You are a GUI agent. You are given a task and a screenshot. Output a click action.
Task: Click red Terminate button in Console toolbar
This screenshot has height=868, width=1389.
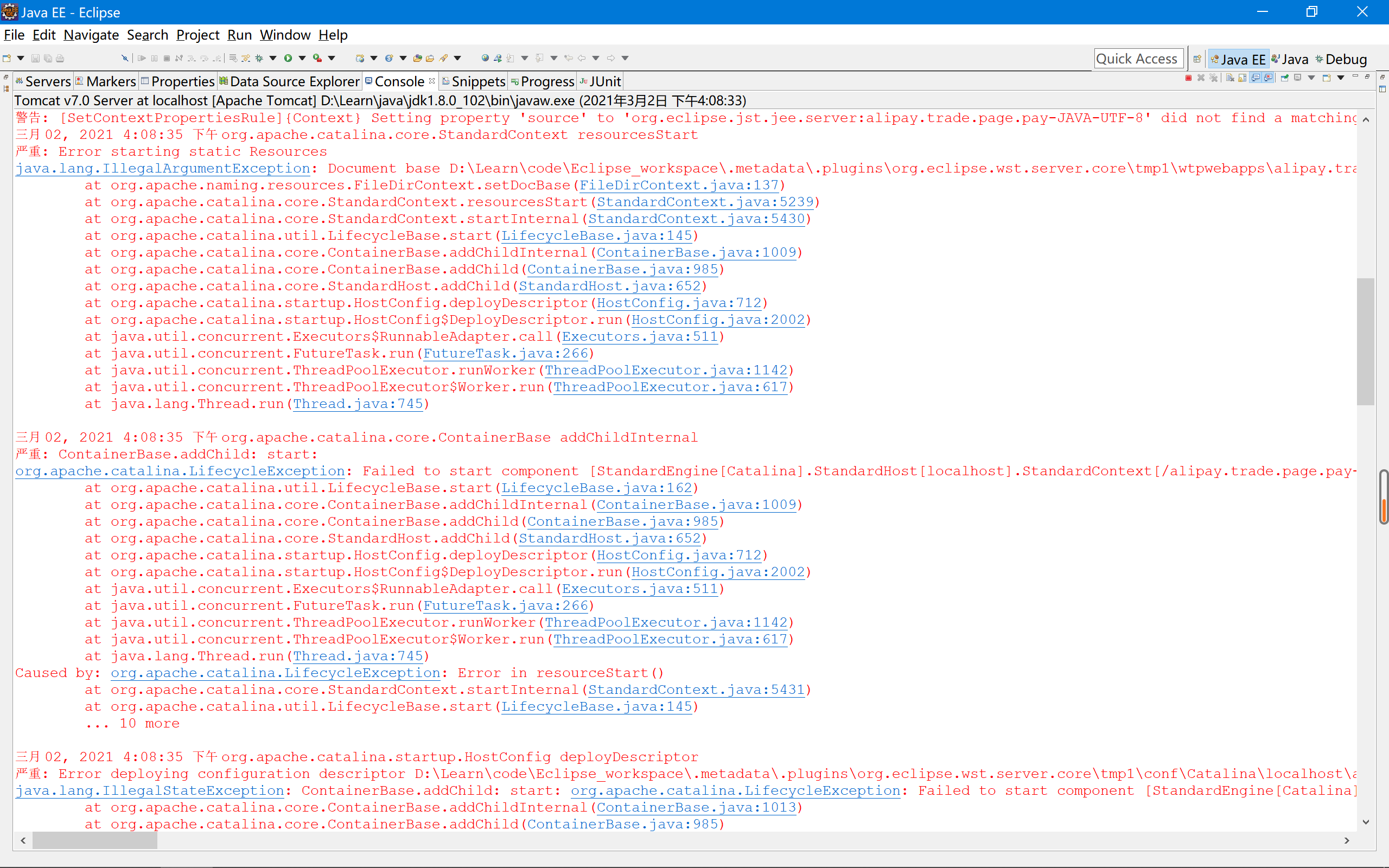point(1189,78)
